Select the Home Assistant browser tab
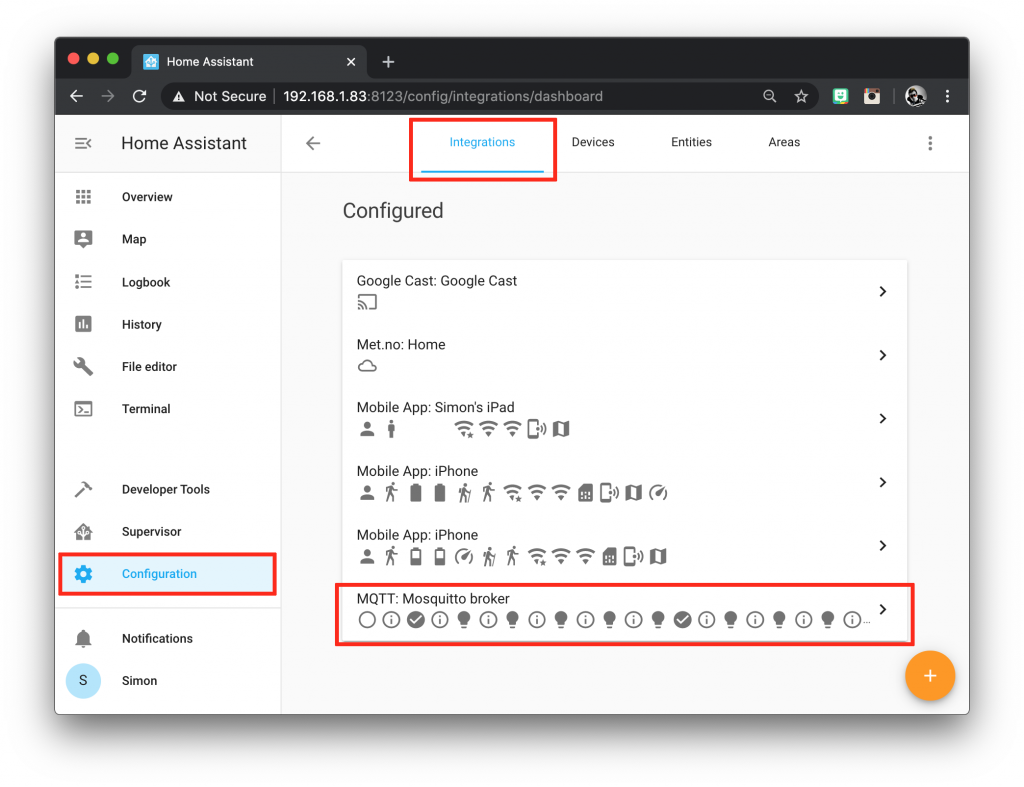Screen dimensions: 1024x787 pos(249,62)
